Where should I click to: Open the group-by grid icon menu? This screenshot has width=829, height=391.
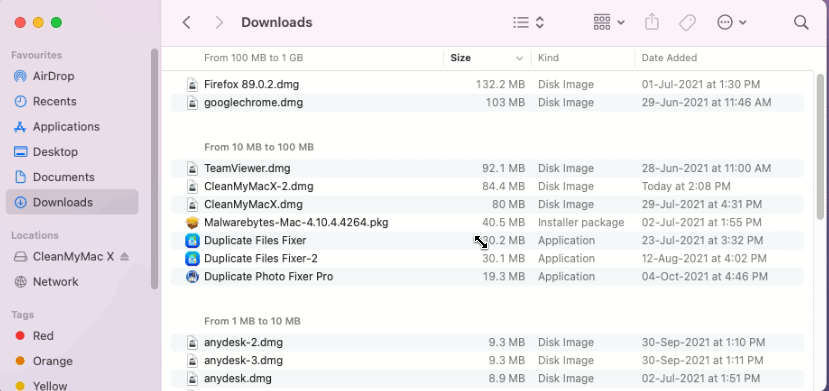click(609, 22)
